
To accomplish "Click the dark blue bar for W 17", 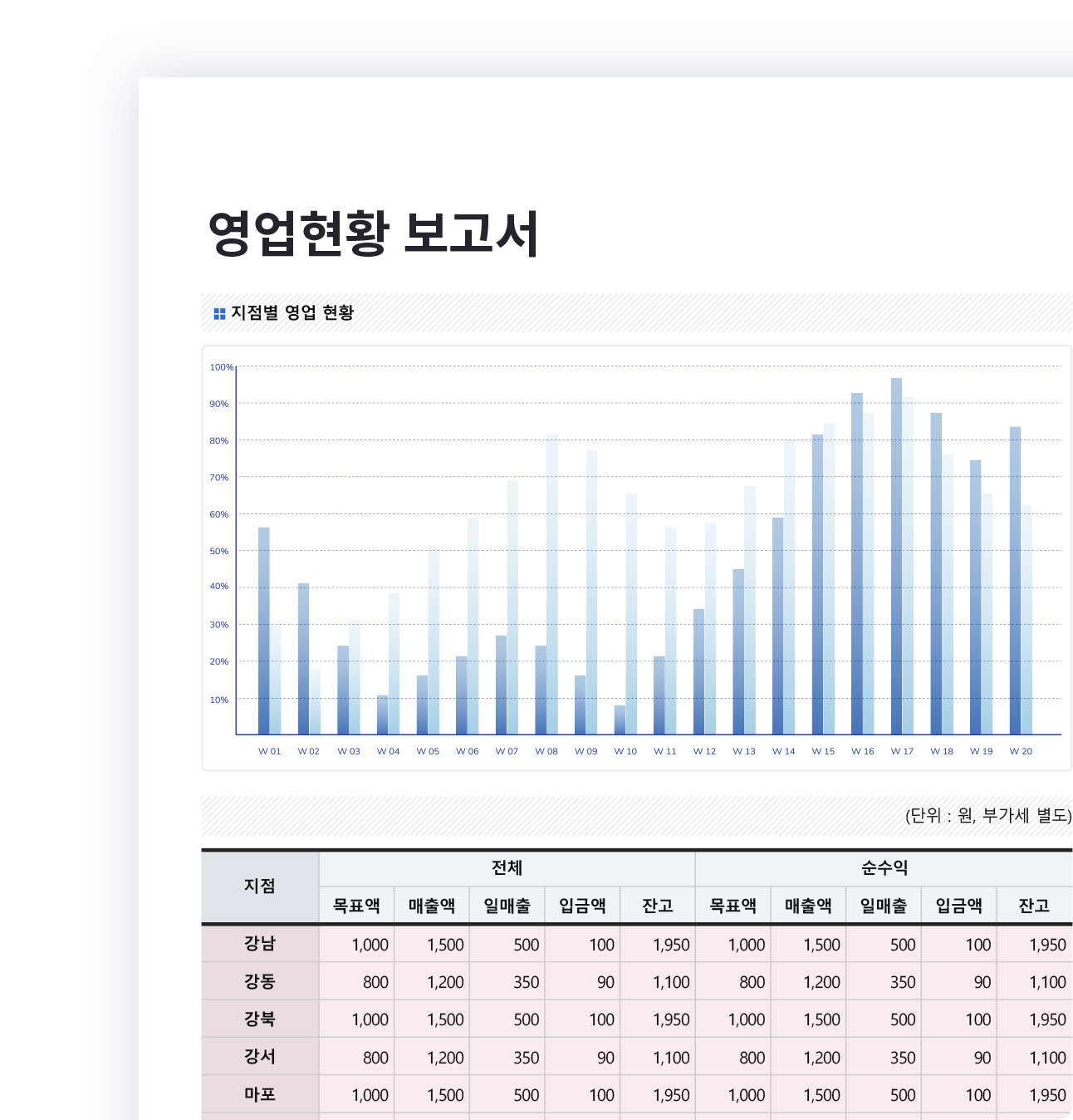I will [x=896, y=557].
